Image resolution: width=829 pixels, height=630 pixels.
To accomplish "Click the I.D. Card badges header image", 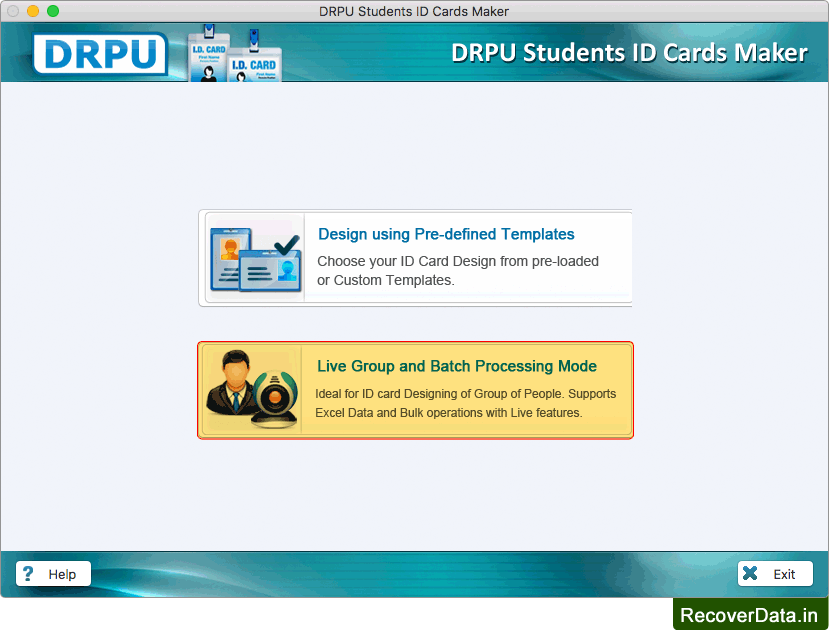I will 235,53.
